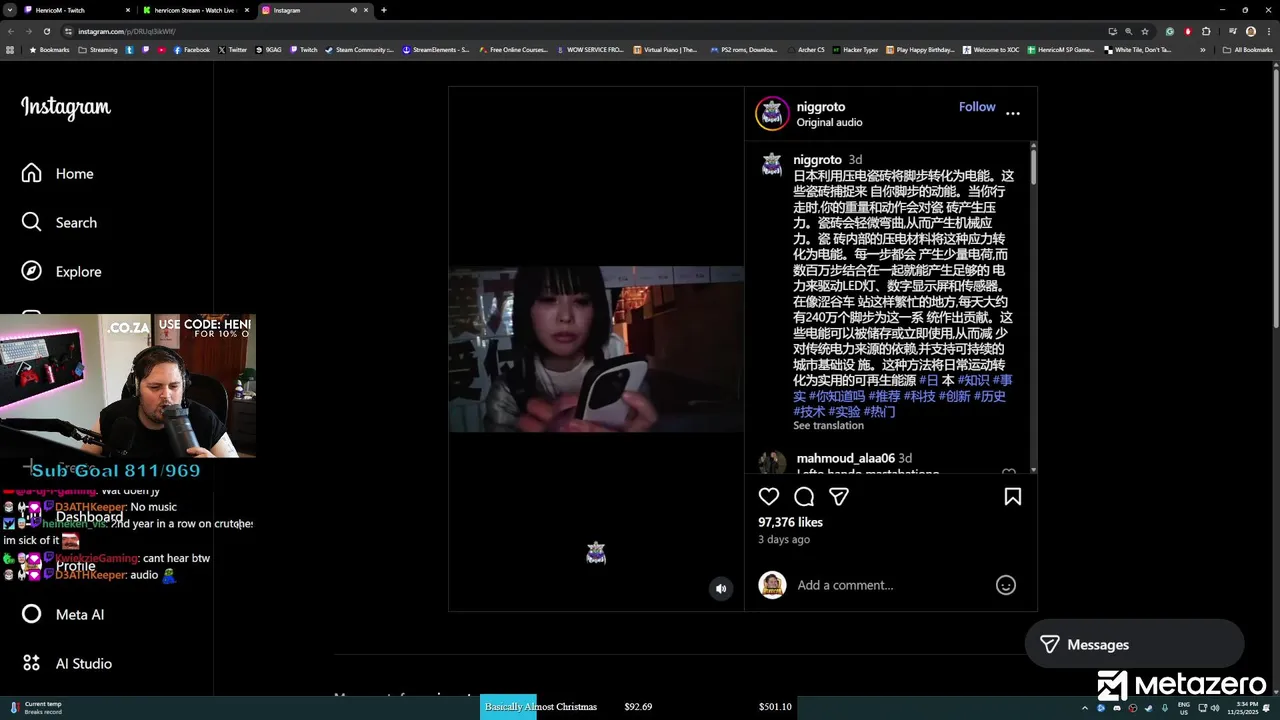This screenshot has width=1280, height=720.
Task: Open the post's three-dot options menu
Action: point(1013,113)
